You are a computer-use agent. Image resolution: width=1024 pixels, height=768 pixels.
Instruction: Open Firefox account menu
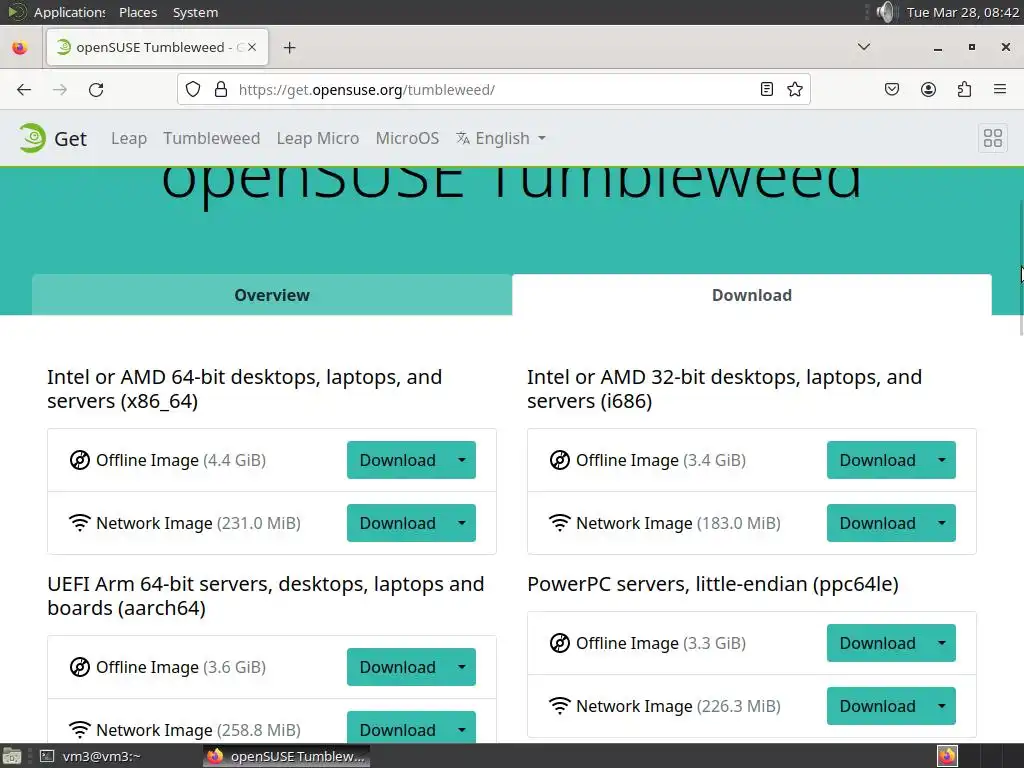pyautogui.click(x=928, y=89)
